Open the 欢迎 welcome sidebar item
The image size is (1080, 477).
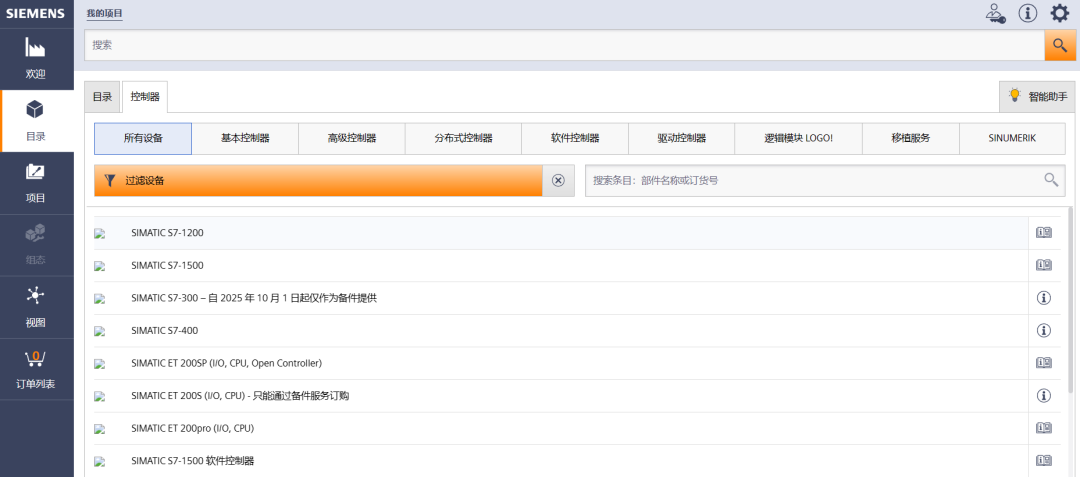36,59
